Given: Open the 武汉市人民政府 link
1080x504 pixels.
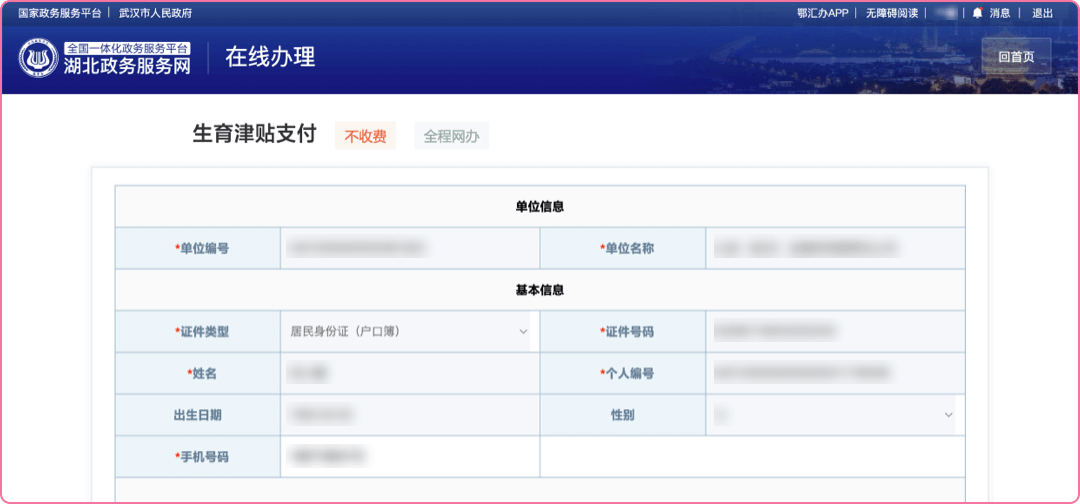Looking at the screenshot, I should [x=155, y=13].
